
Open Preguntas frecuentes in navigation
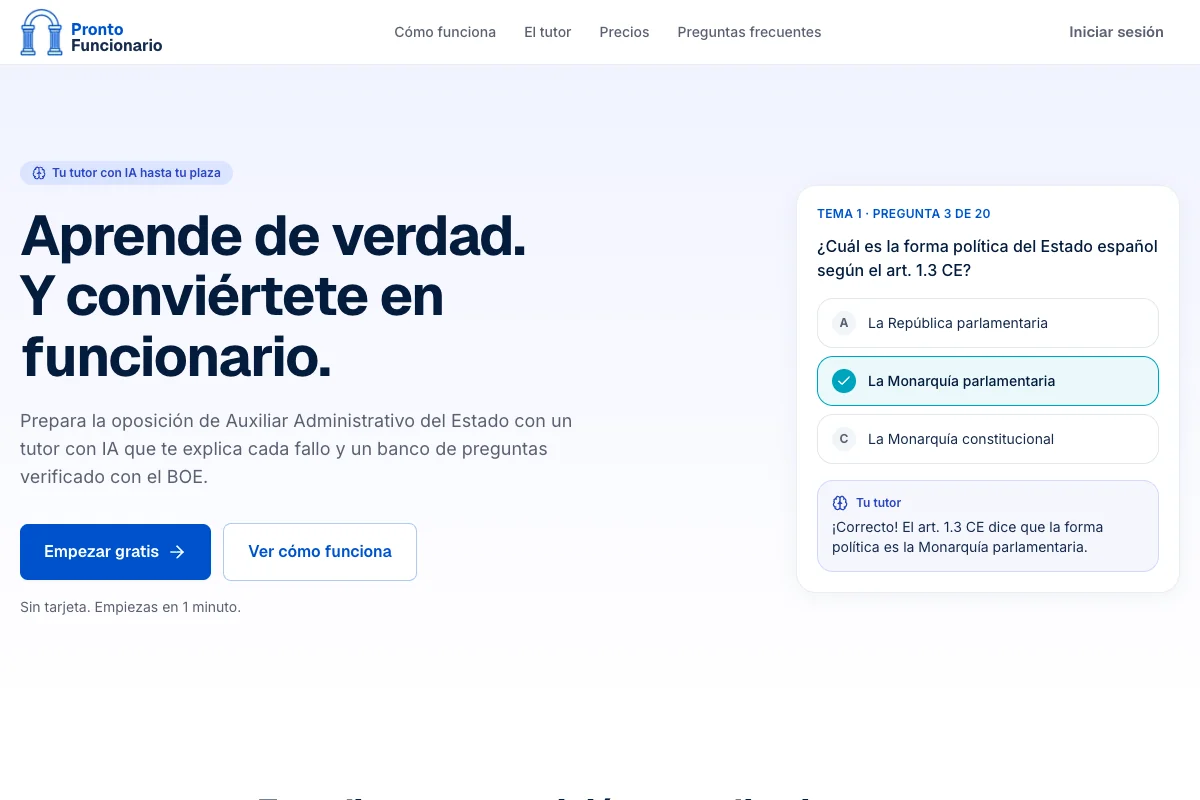749,32
